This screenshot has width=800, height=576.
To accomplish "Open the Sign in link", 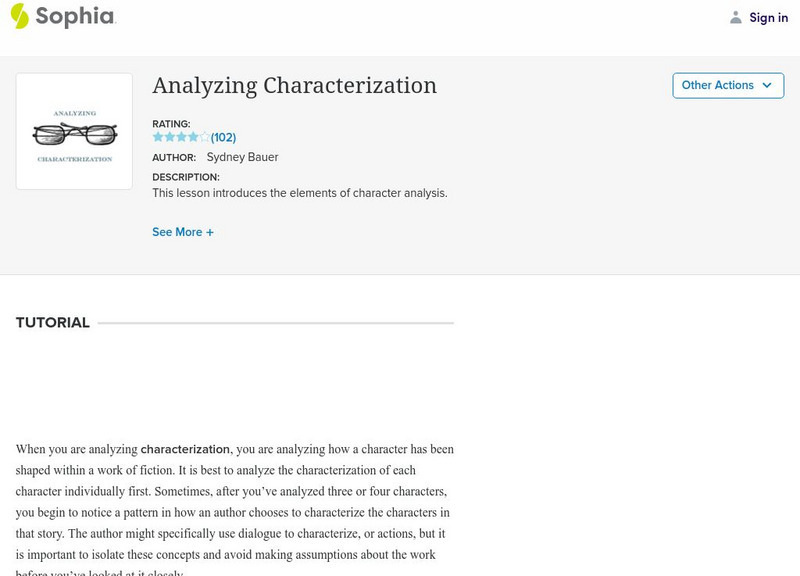I will pos(768,17).
